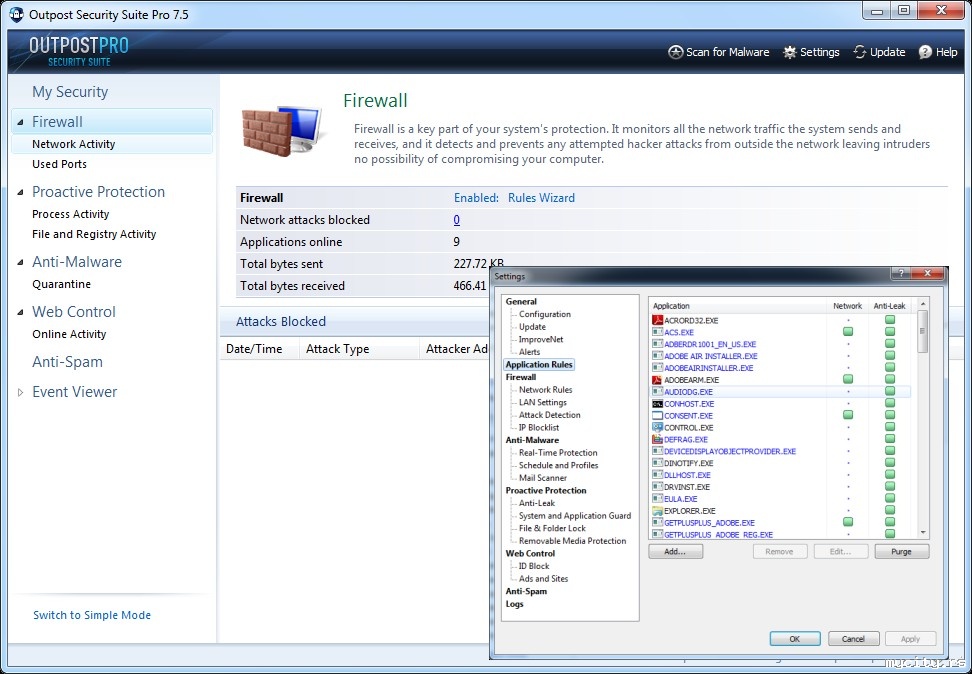Toggle Network indicator for ACS.EXE

click(848, 332)
